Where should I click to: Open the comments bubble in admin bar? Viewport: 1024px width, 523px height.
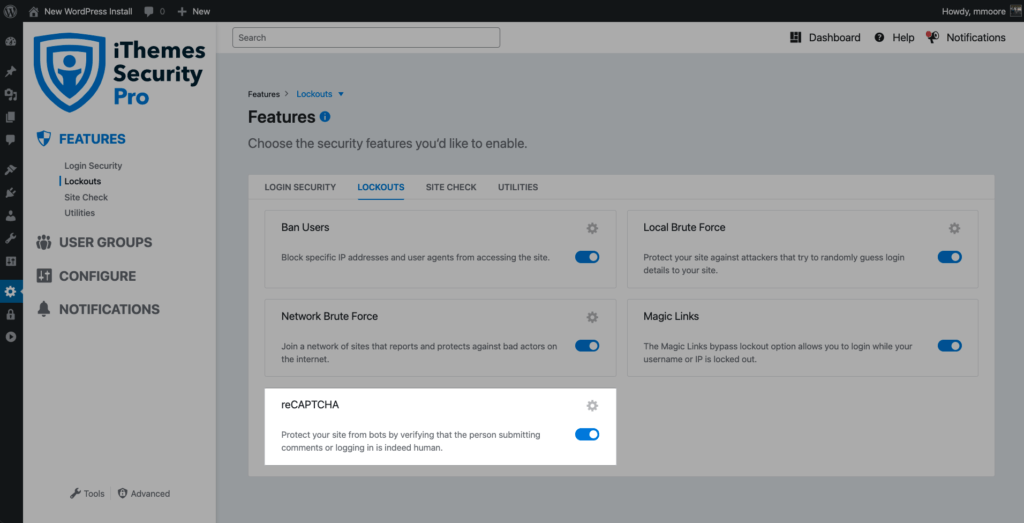[x=149, y=12]
